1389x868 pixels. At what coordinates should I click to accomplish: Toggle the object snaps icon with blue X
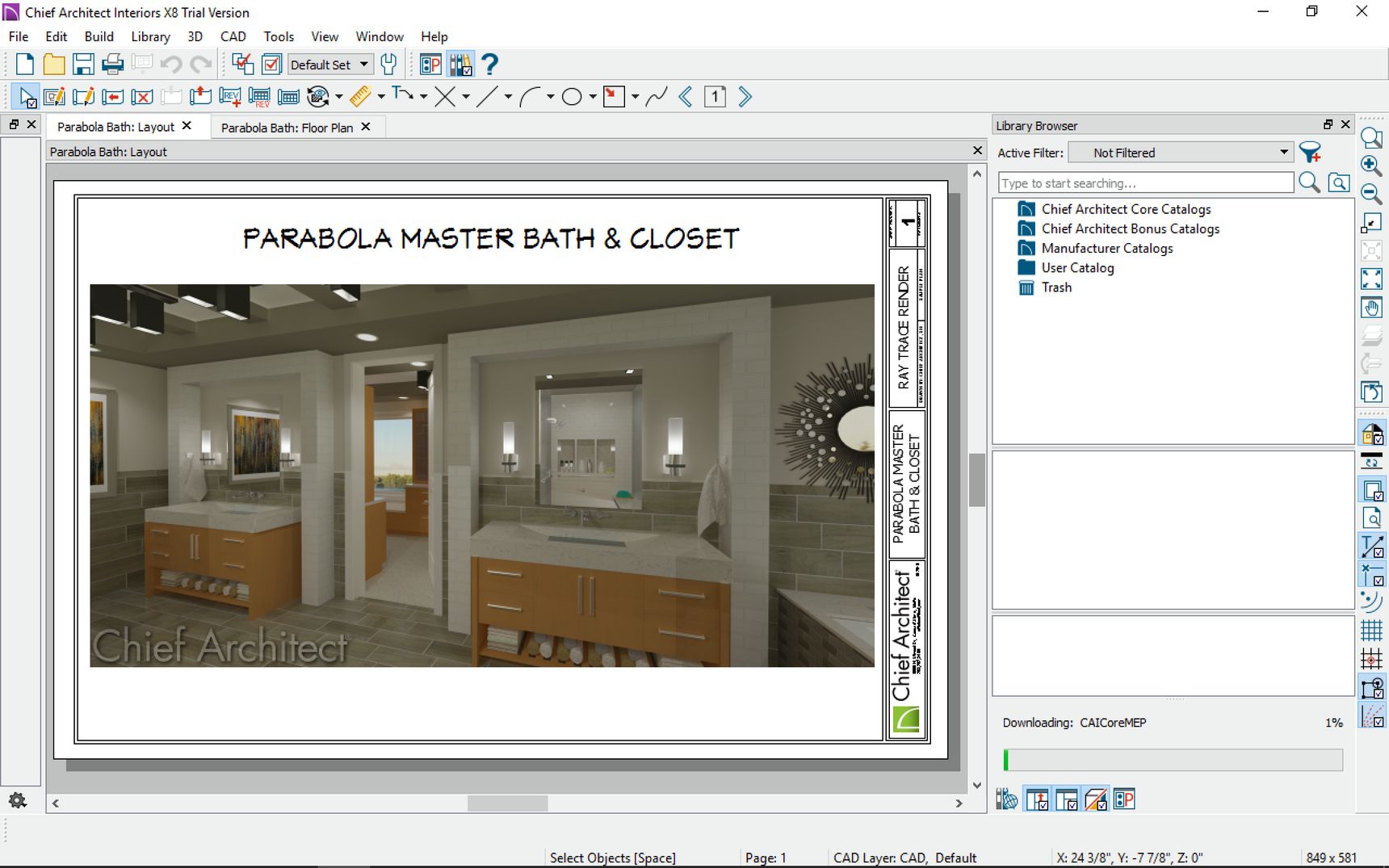[1372, 576]
